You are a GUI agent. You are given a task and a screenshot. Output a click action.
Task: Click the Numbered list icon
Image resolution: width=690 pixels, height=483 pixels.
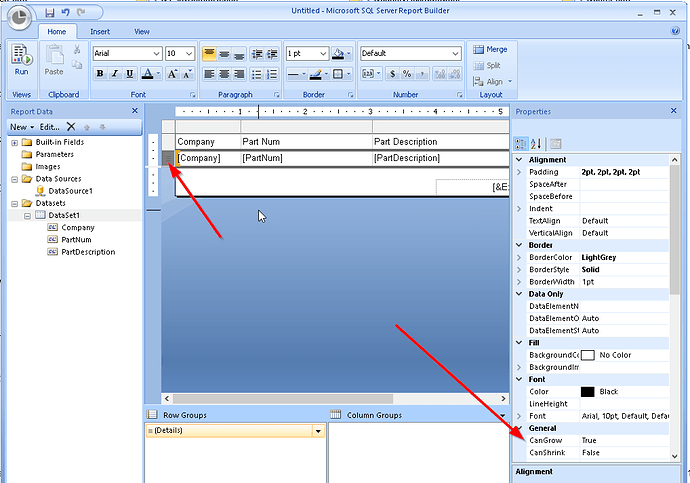[272, 74]
